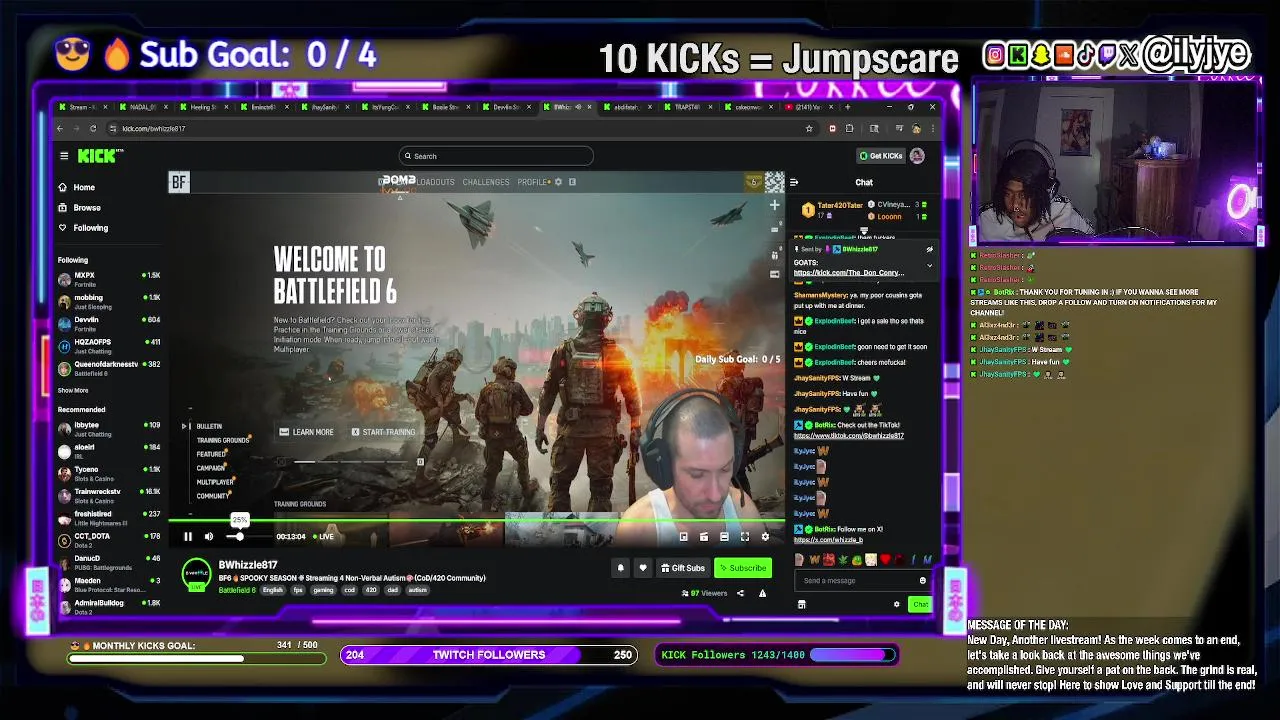The height and width of the screenshot is (720, 1280).
Task: Select the English tag
Action: coord(272,590)
